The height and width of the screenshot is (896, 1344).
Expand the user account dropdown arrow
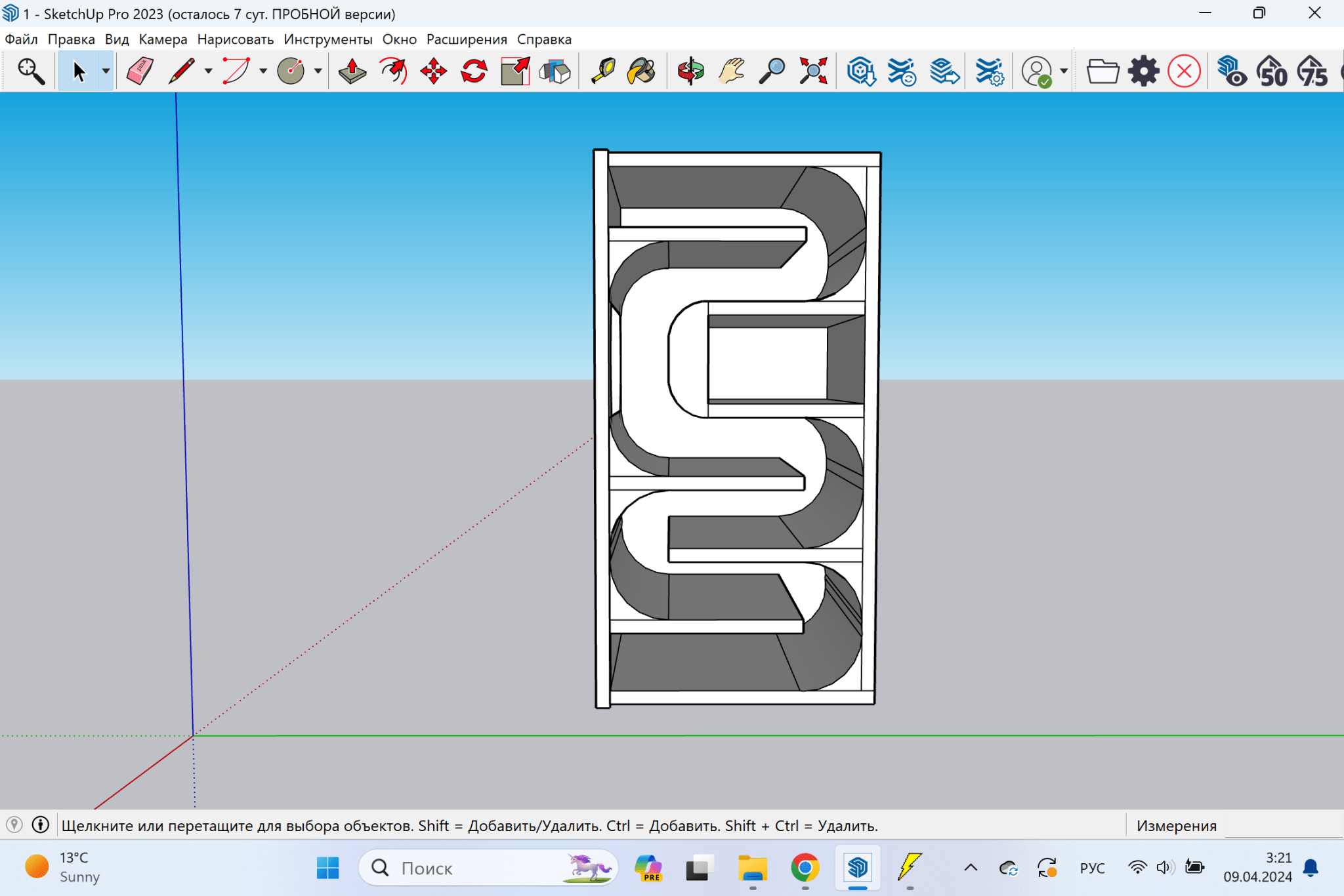1064,71
